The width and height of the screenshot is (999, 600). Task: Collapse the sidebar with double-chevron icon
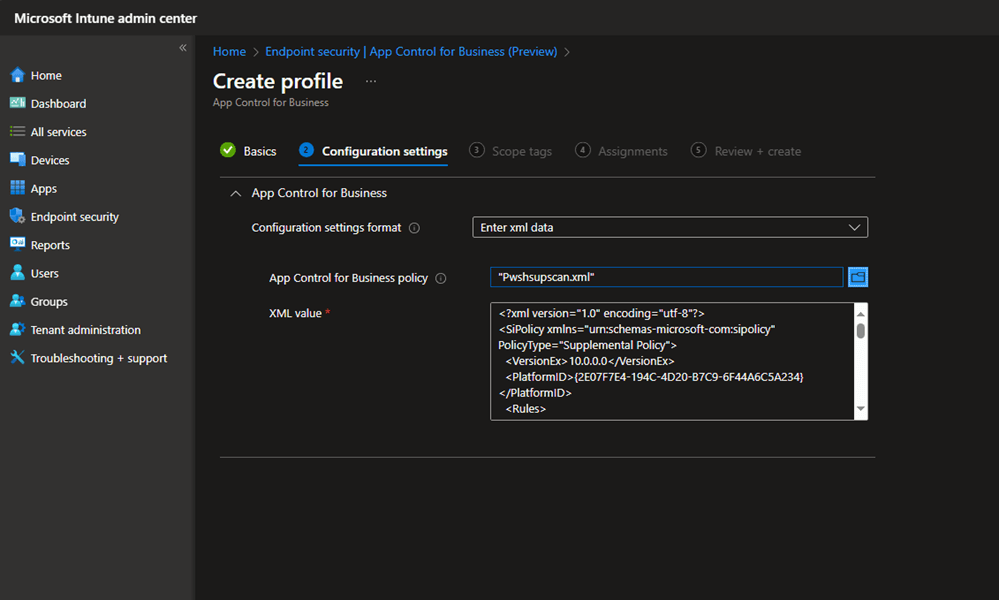coord(183,48)
